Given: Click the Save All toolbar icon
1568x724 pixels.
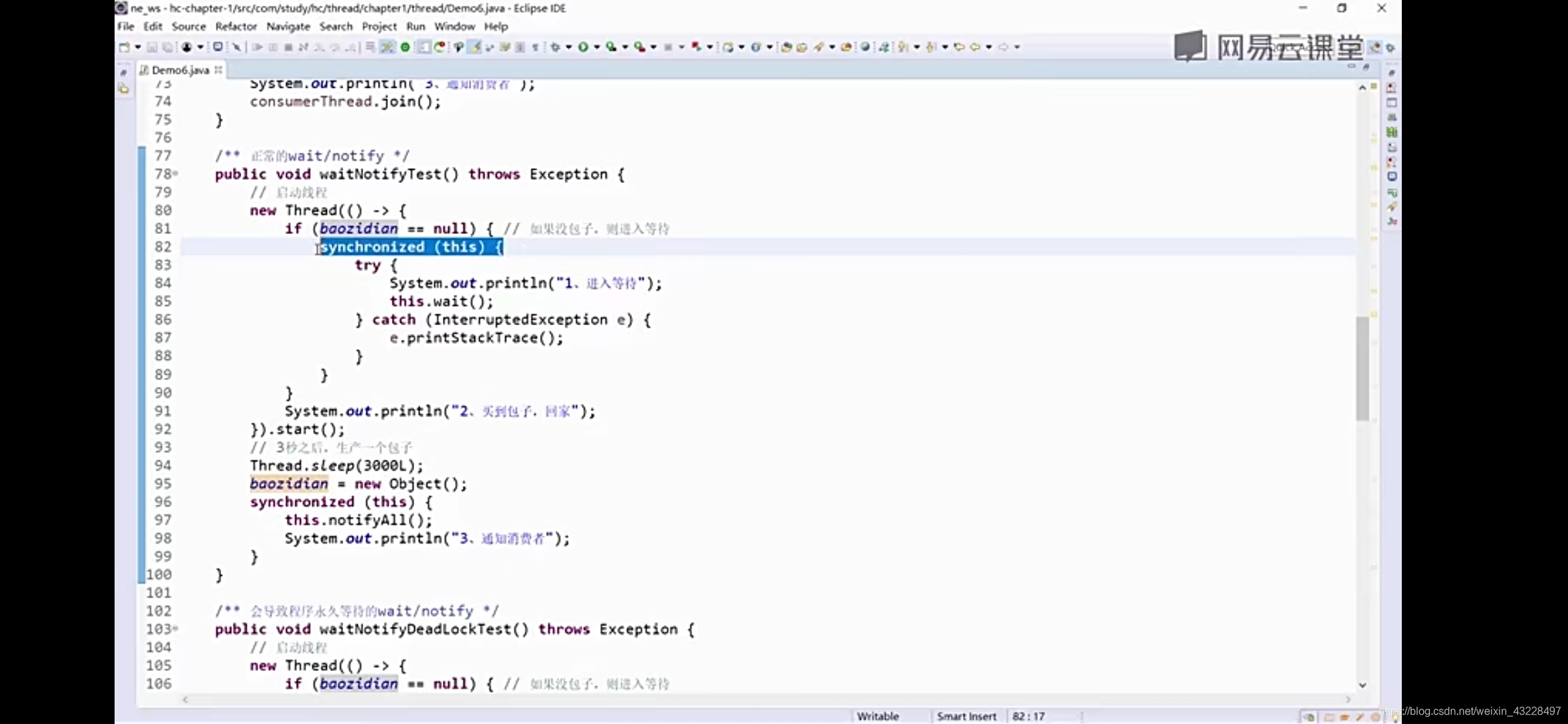Looking at the screenshot, I should pyautogui.click(x=168, y=47).
